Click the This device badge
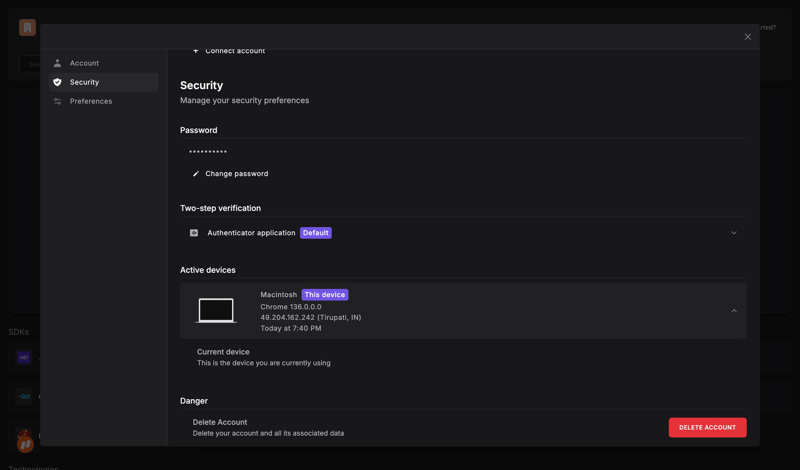Image resolution: width=800 pixels, height=470 pixels. coord(325,294)
